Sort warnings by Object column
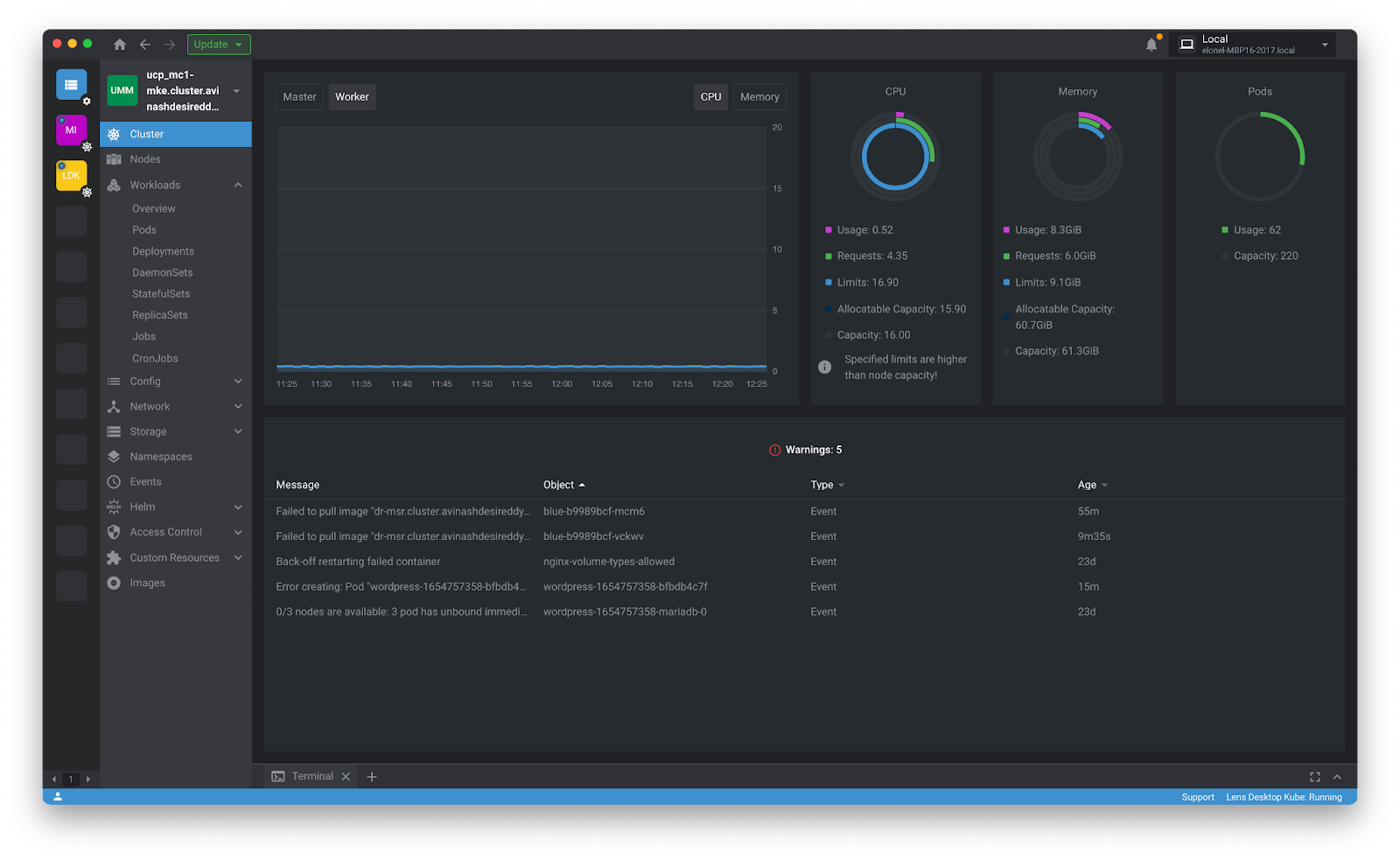Image resolution: width=1400 pixels, height=861 pixels. pos(563,486)
